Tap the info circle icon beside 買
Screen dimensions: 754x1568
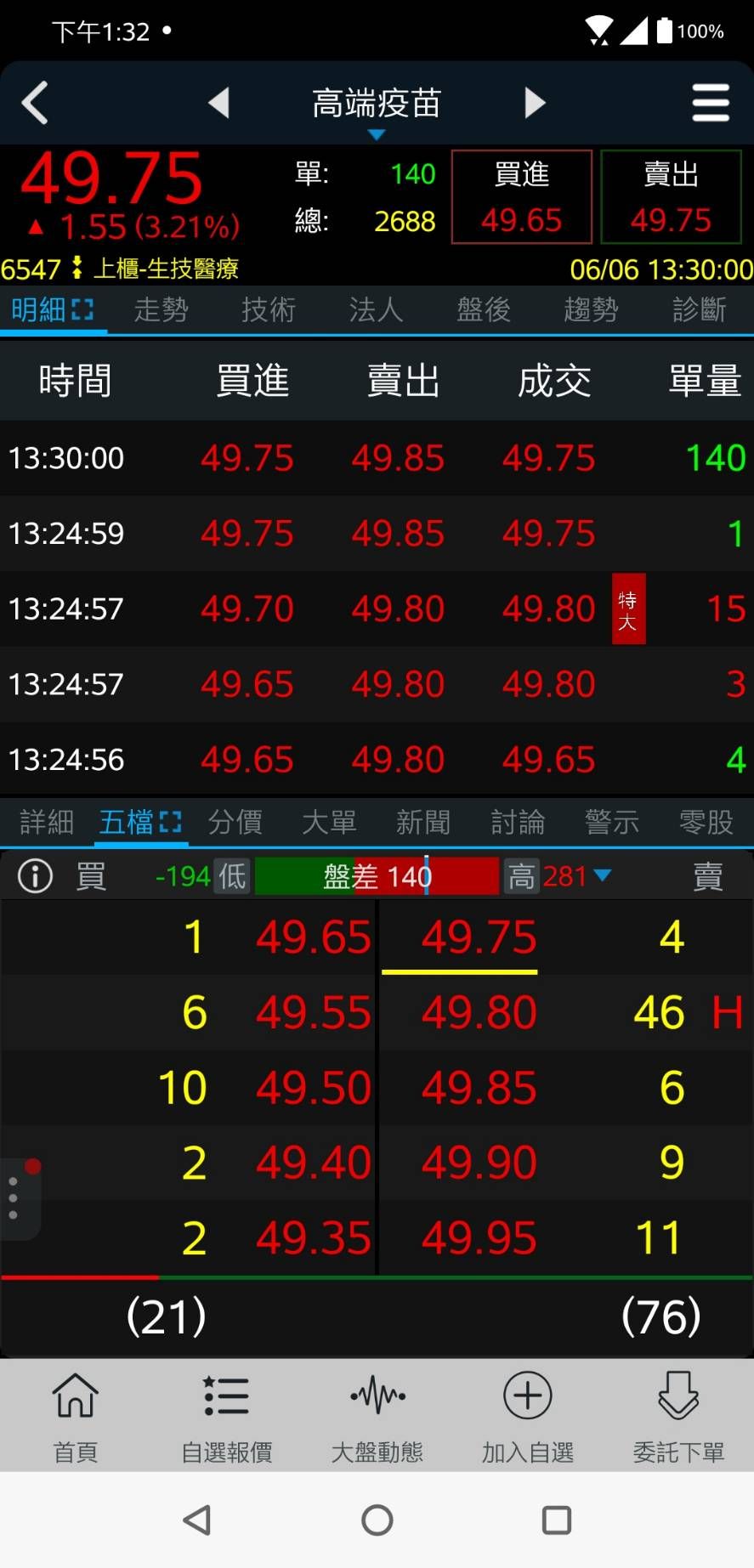tap(35, 875)
